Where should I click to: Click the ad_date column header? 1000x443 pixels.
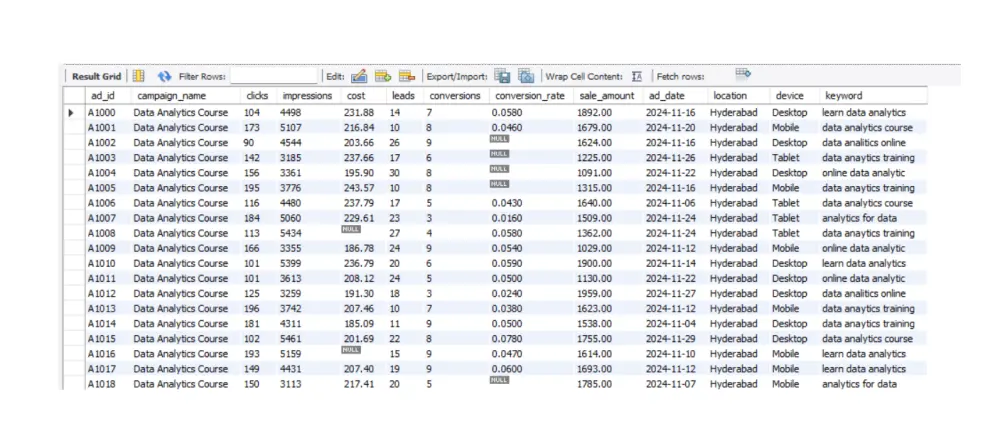[x=667, y=96]
